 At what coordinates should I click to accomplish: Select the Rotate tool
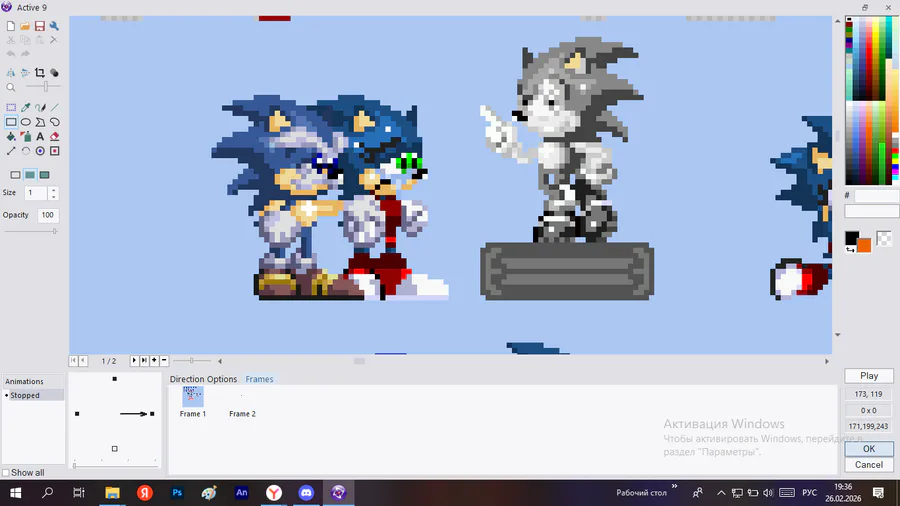pos(25,151)
